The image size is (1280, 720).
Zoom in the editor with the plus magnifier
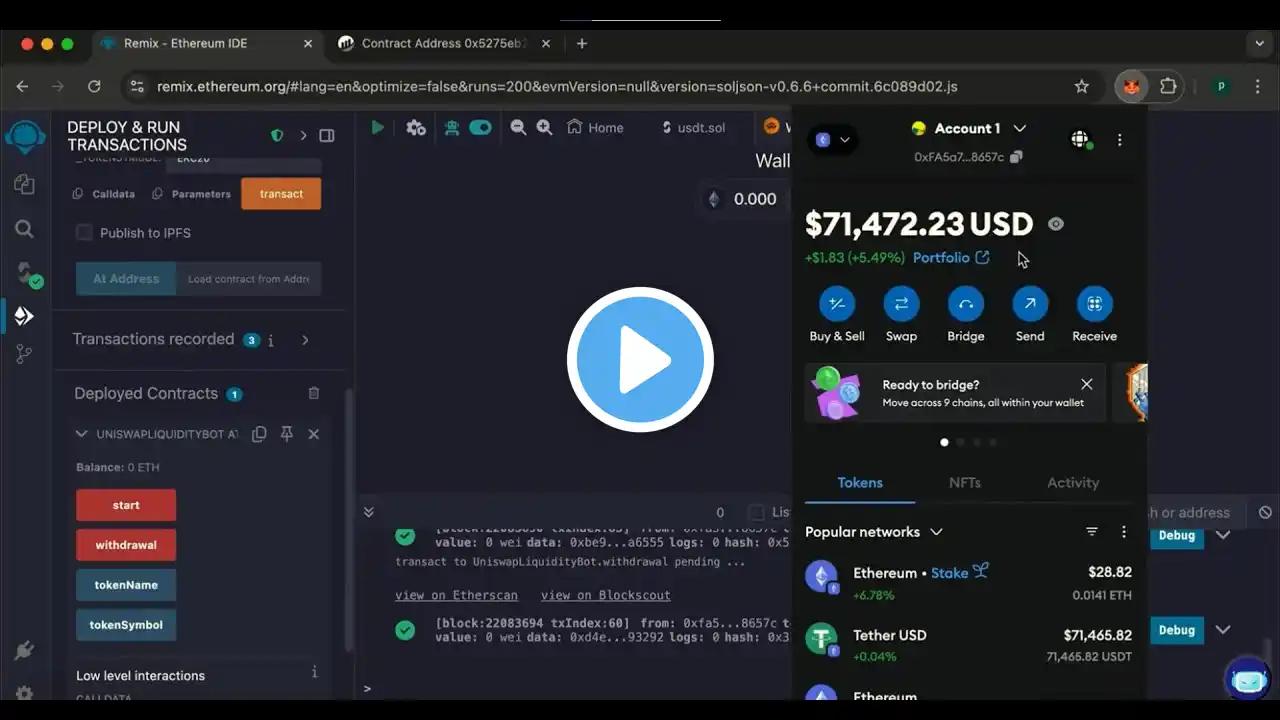(x=544, y=127)
